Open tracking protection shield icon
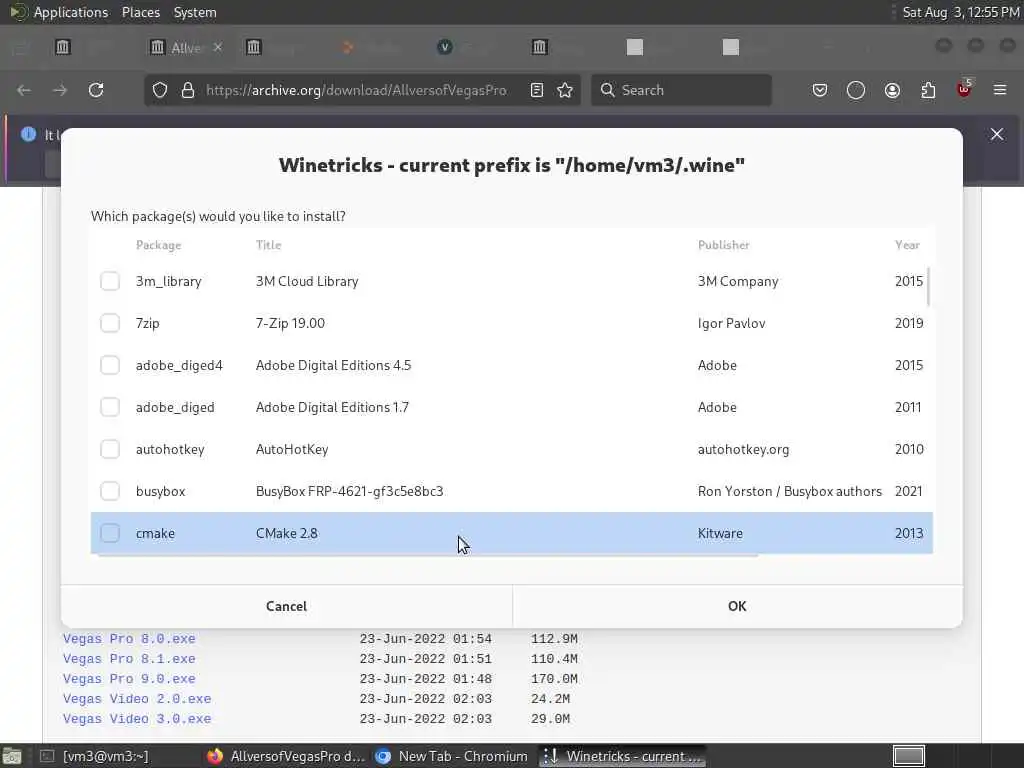 [x=160, y=90]
